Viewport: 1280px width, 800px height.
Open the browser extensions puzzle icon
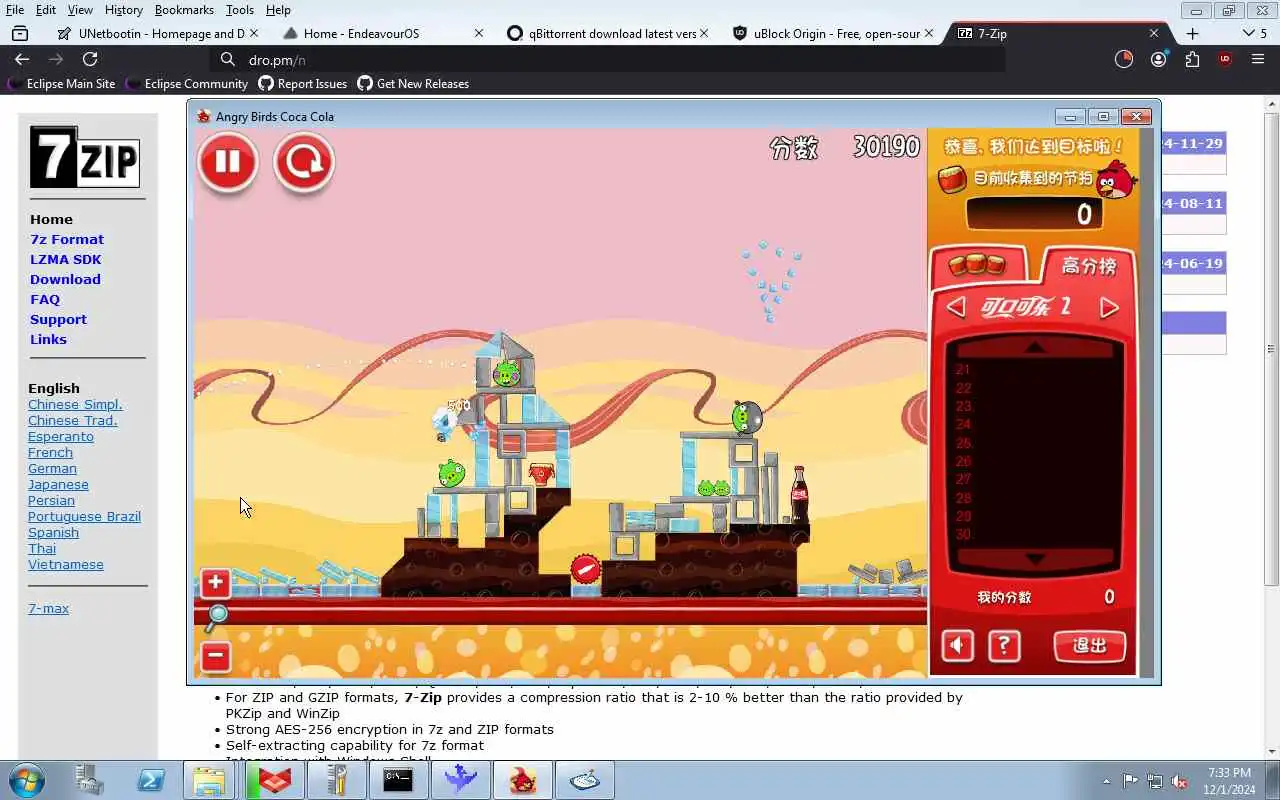[x=1192, y=60]
